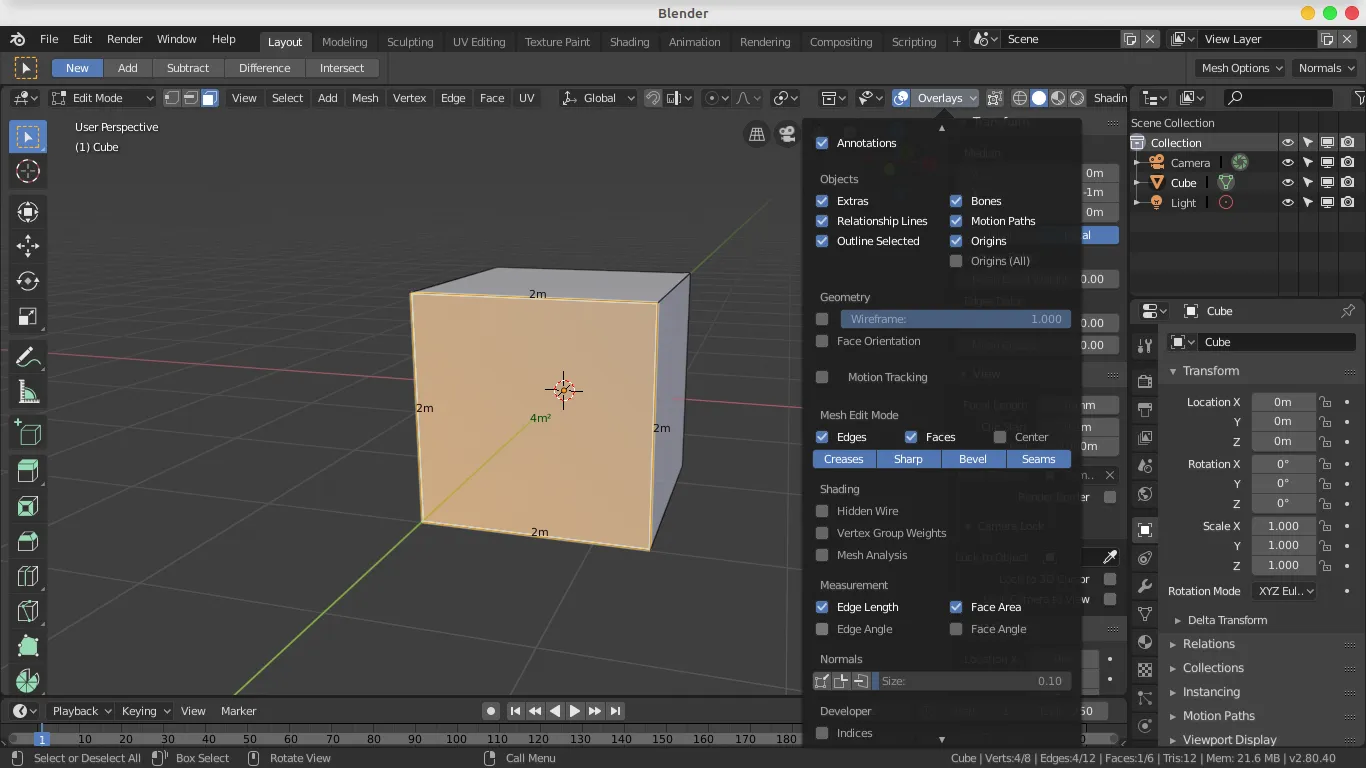Image resolution: width=1366 pixels, height=768 pixels.
Task: Hide the Cube in outliner with eye icon
Action: tap(1288, 183)
